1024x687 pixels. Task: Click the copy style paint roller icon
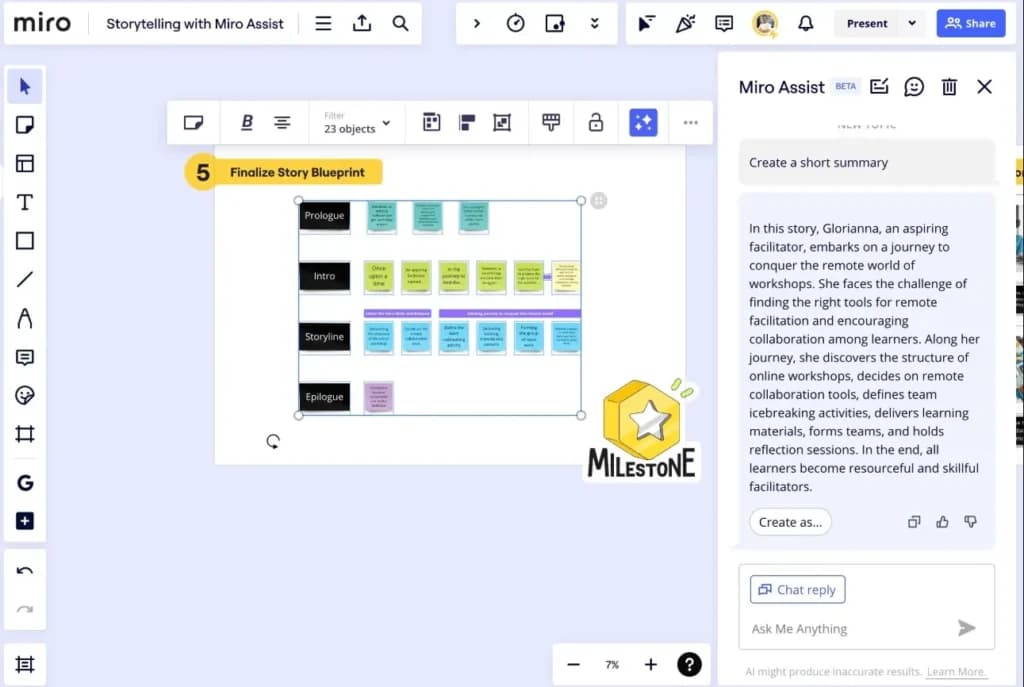(551, 122)
